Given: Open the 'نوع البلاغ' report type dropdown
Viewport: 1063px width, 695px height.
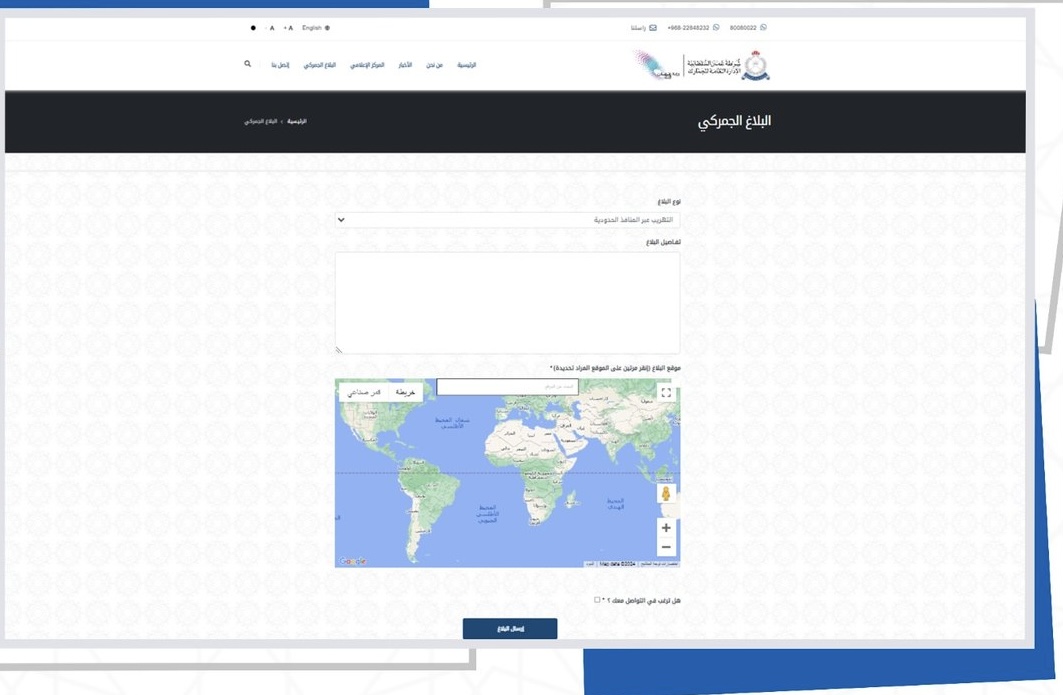Looking at the screenshot, I should (507, 220).
